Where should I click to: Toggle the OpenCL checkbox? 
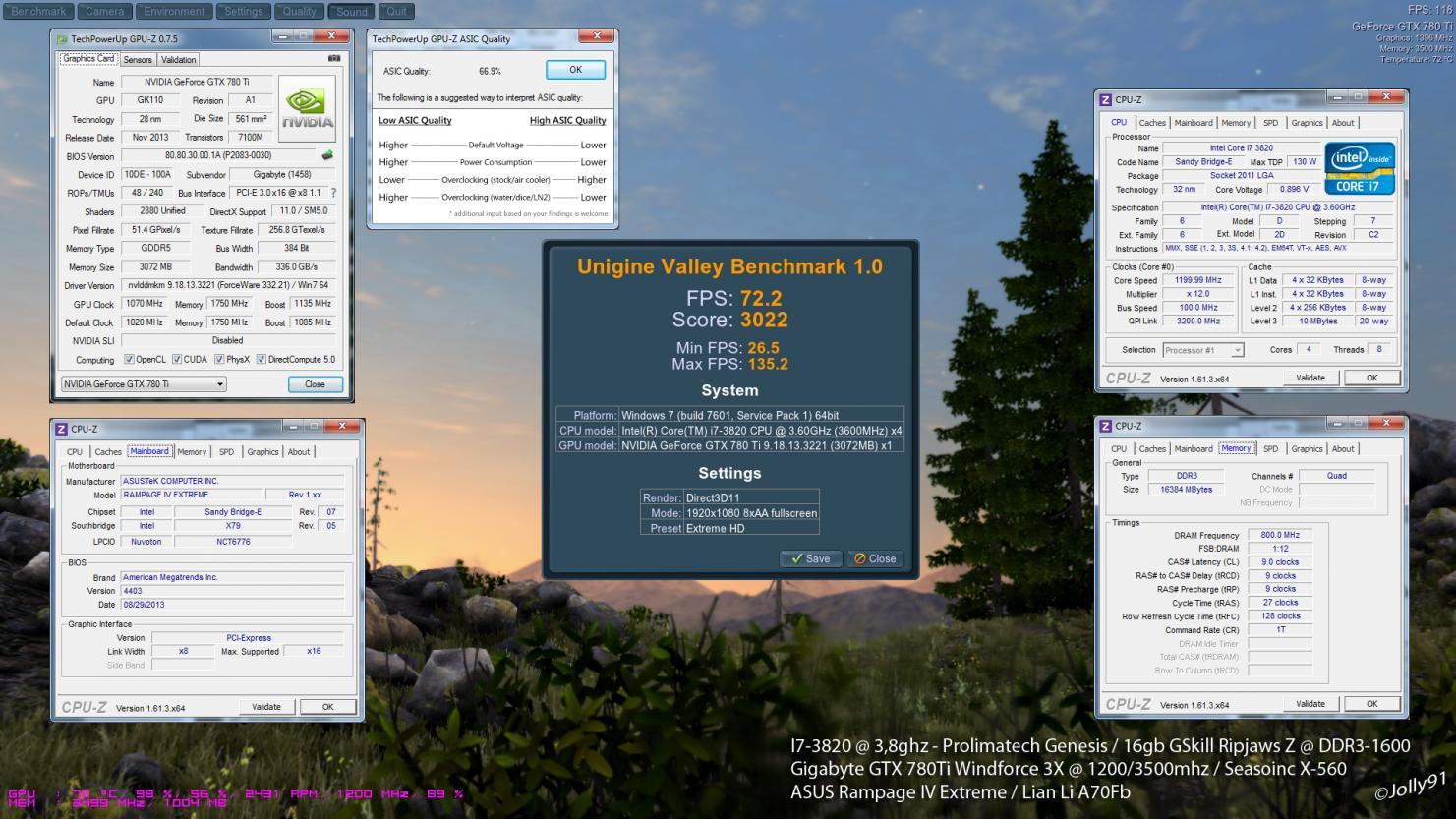click(129, 359)
